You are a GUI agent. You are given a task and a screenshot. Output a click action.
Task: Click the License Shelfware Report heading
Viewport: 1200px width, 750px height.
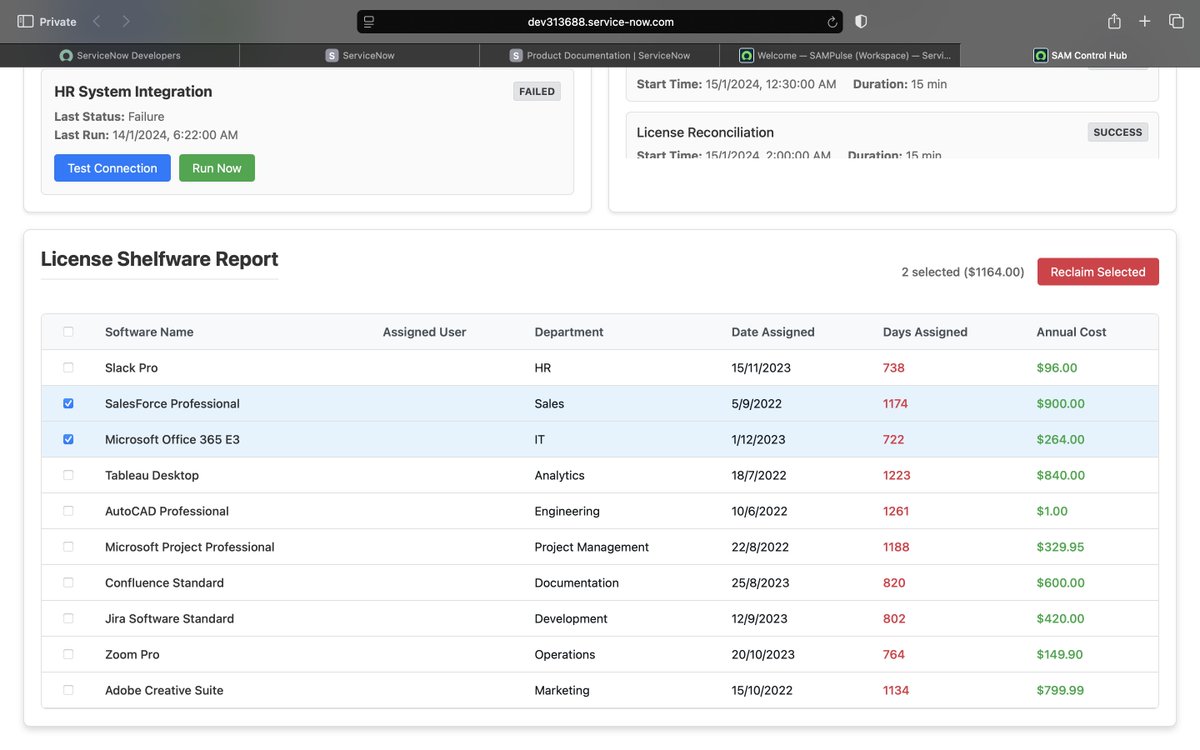[159, 259]
